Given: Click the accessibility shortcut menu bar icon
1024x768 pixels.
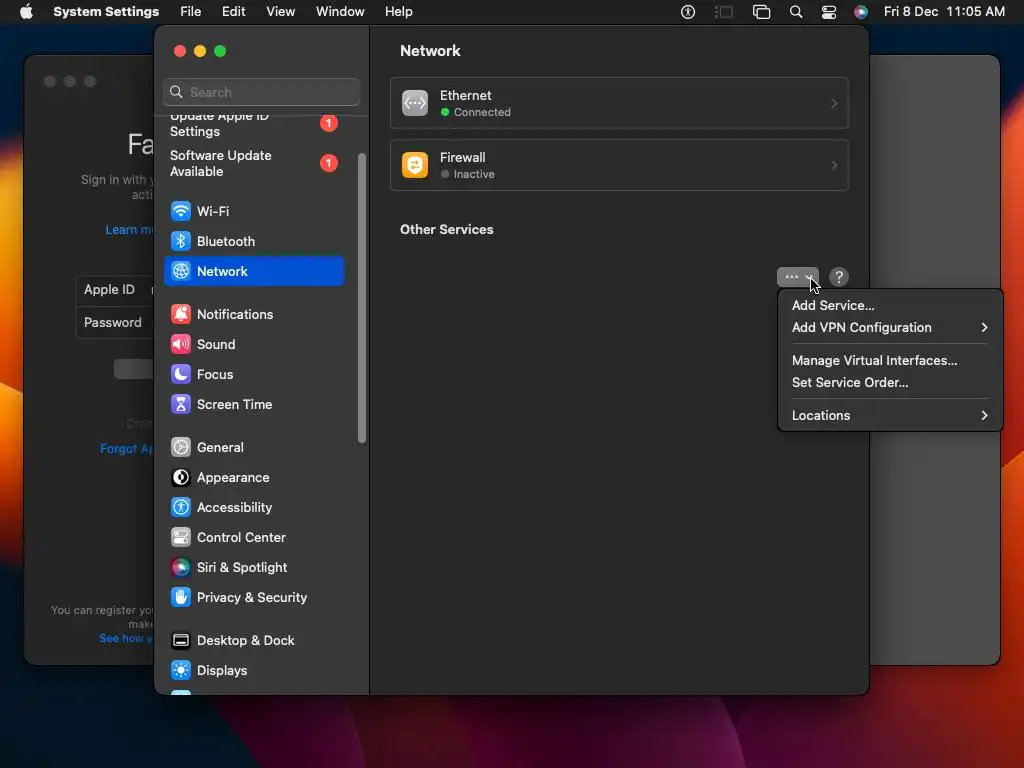Looking at the screenshot, I should click(x=688, y=12).
